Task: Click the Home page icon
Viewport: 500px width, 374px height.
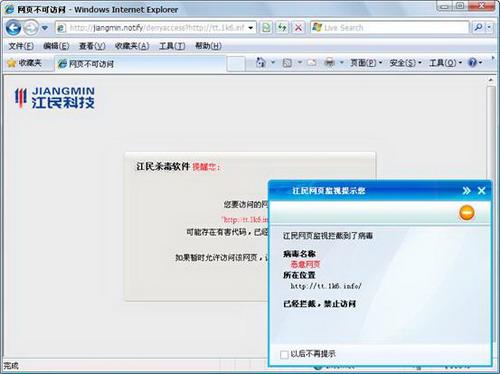Action: pos(261,63)
